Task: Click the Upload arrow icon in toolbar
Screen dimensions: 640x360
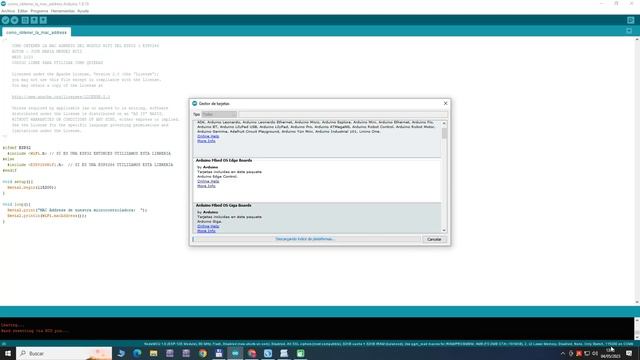Action: coord(14,20)
